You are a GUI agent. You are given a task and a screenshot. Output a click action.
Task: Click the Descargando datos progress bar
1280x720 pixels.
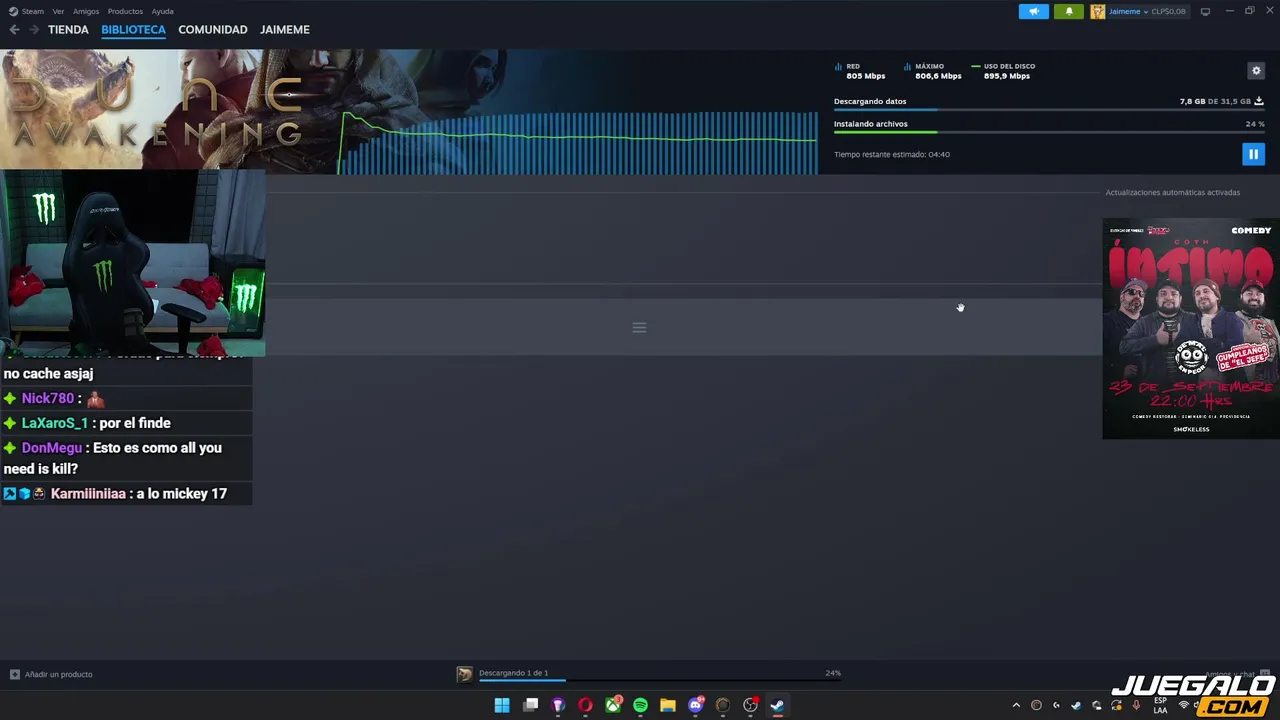1049,110
